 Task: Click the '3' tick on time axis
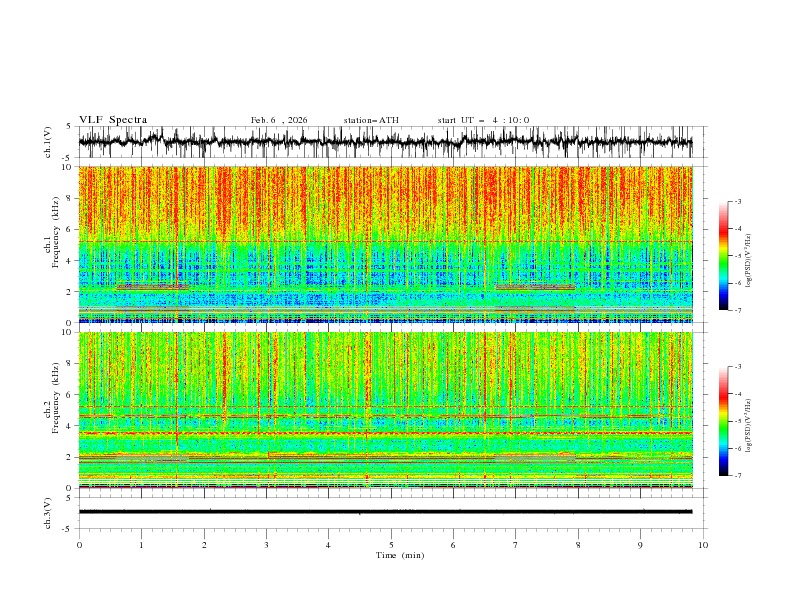point(266,545)
